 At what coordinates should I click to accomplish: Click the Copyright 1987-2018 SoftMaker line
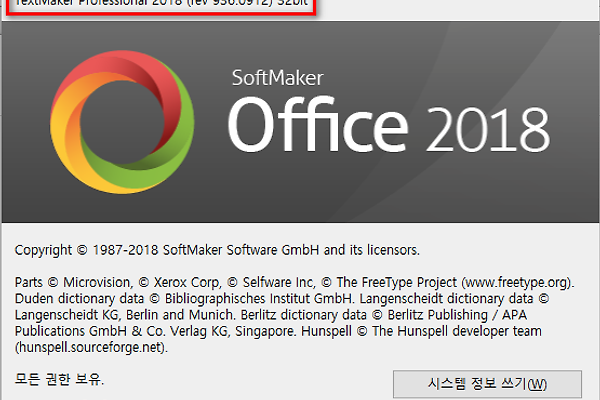218,248
